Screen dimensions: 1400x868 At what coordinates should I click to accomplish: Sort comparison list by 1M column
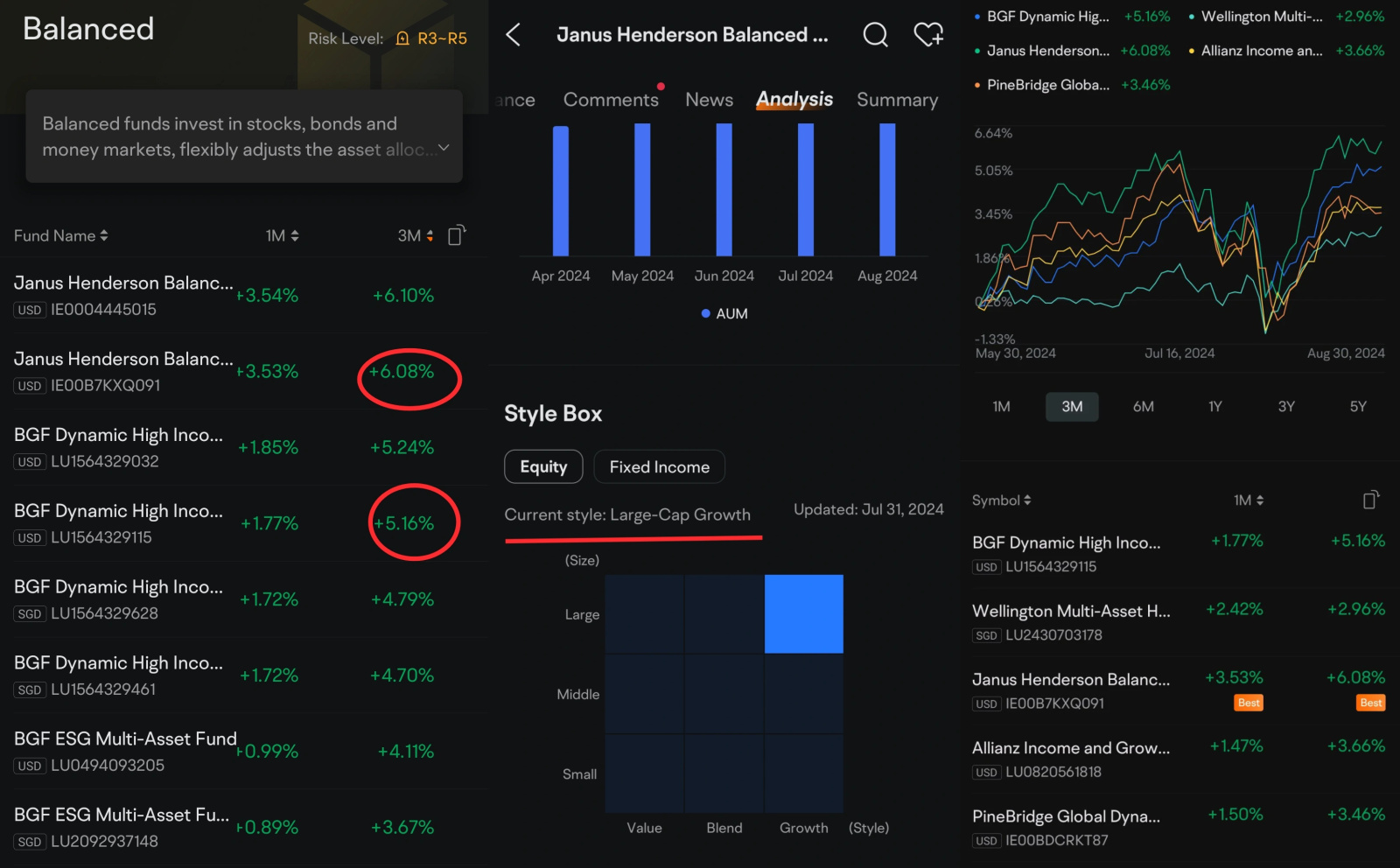click(x=1249, y=500)
